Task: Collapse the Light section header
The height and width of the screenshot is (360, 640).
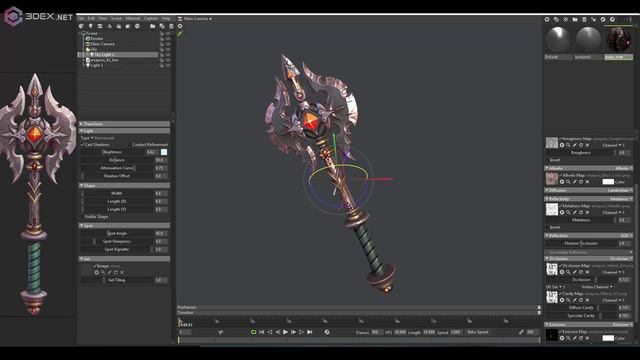Action: coord(124,131)
